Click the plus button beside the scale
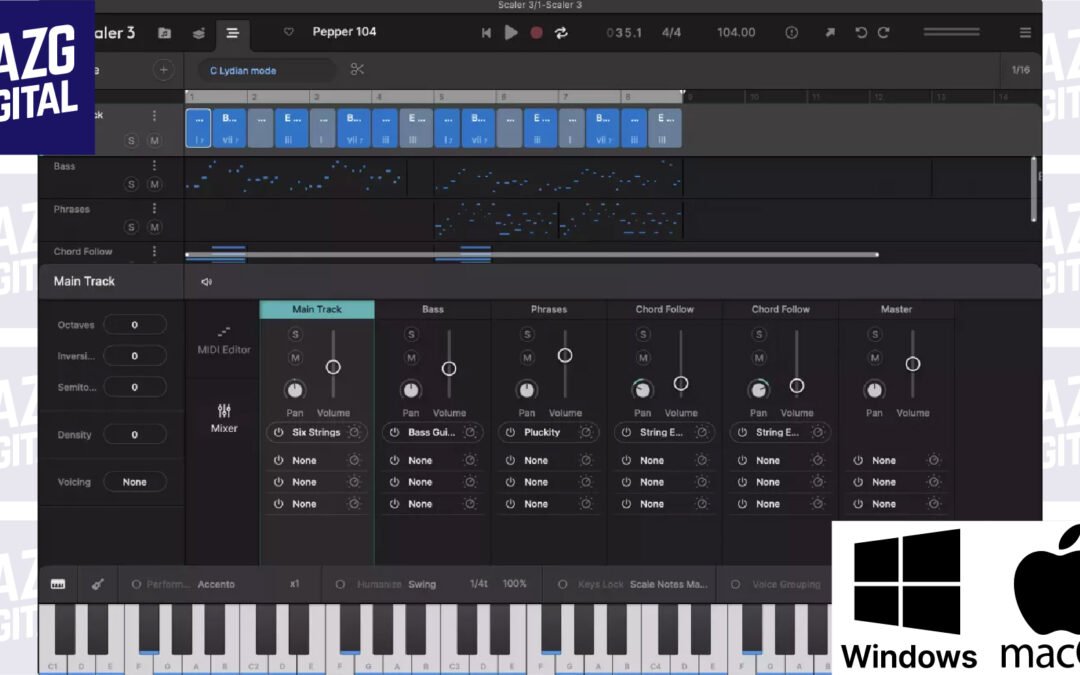The width and height of the screenshot is (1080, 675). (163, 70)
